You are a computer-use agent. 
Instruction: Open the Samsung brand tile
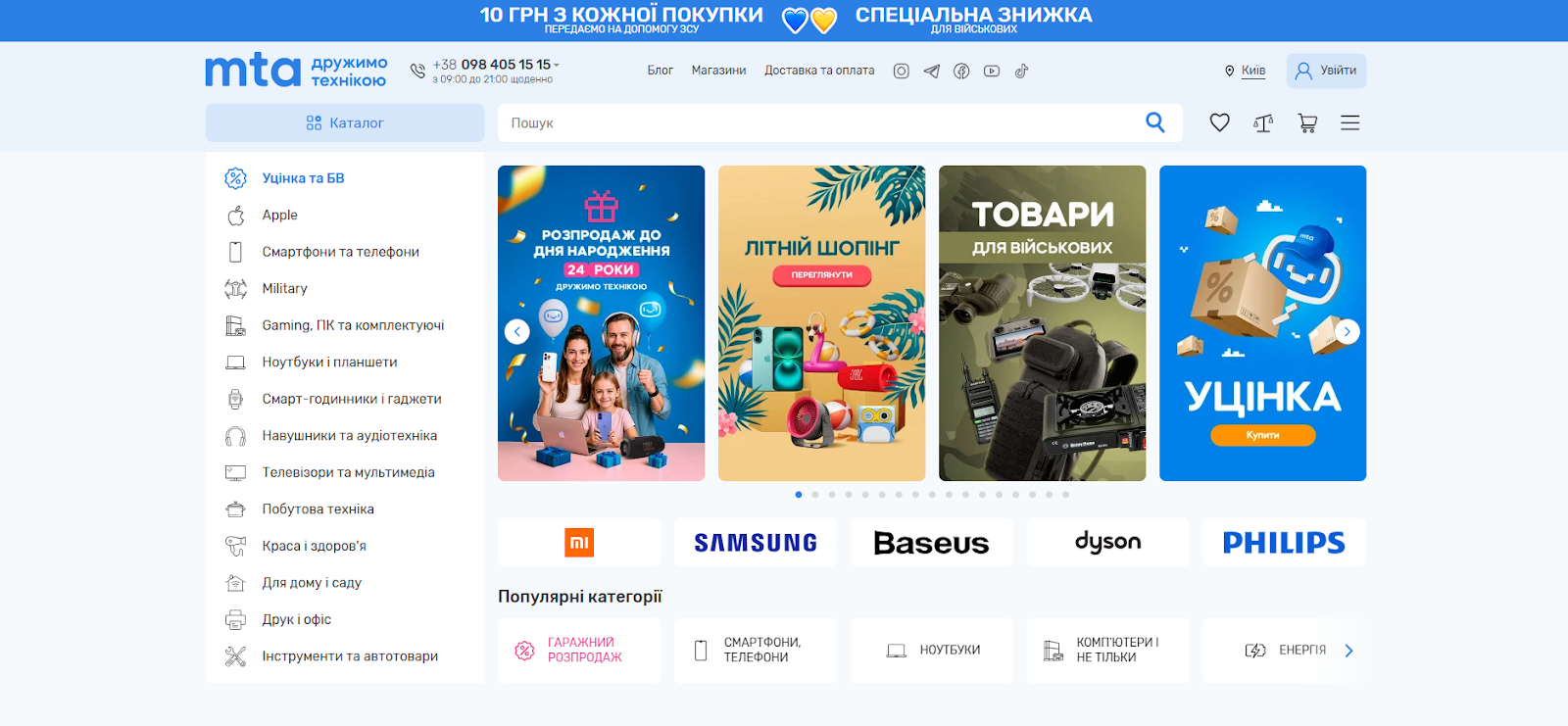click(x=756, y=542)
